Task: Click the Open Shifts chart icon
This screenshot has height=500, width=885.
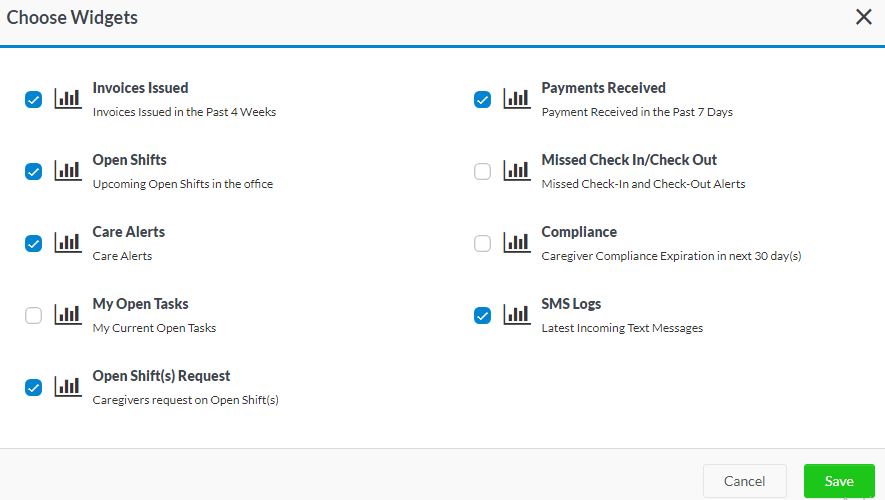Action: (x=68, y=170)
